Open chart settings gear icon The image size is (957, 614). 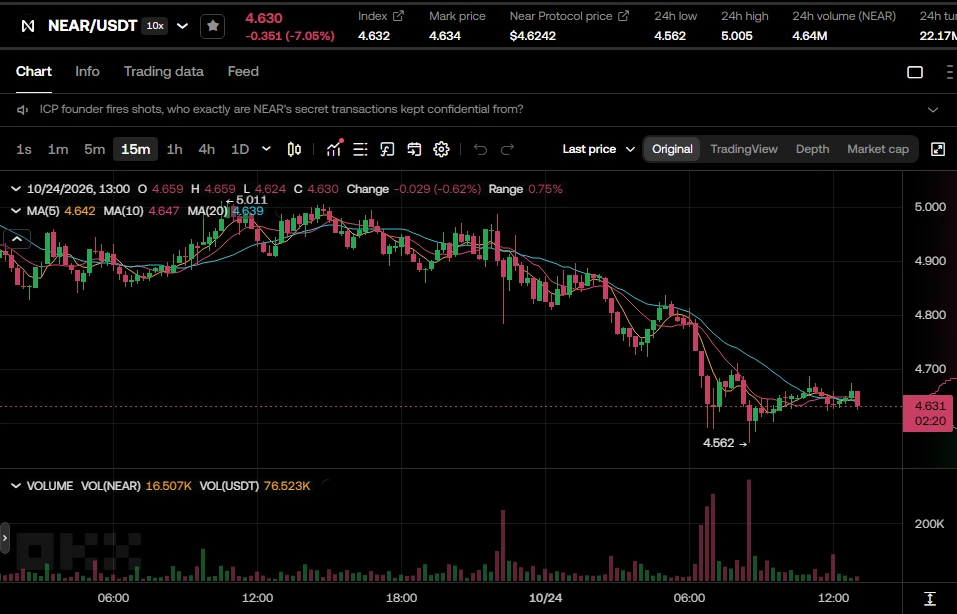(x=441, y=149)
